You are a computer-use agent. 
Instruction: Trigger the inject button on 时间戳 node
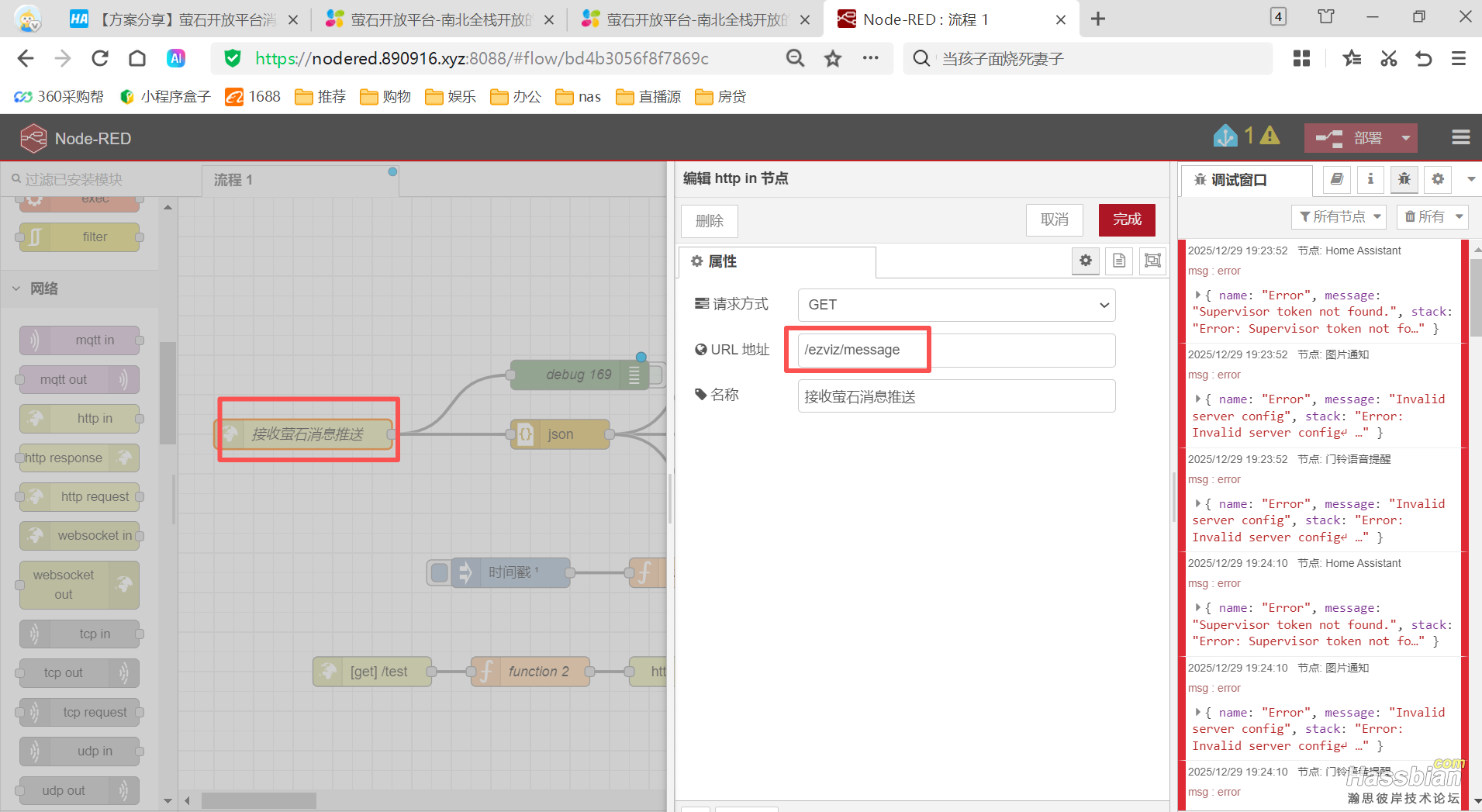(439, 572)
